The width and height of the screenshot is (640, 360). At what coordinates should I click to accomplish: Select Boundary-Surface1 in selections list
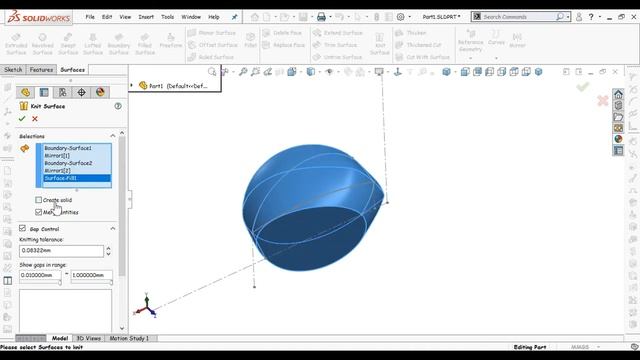[77, 148]
